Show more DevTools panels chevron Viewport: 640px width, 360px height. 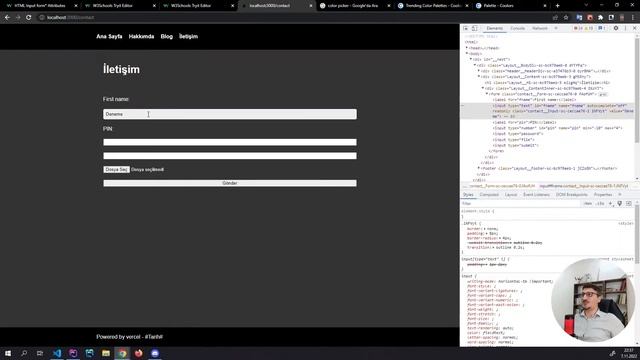click(x=556, y=28)
